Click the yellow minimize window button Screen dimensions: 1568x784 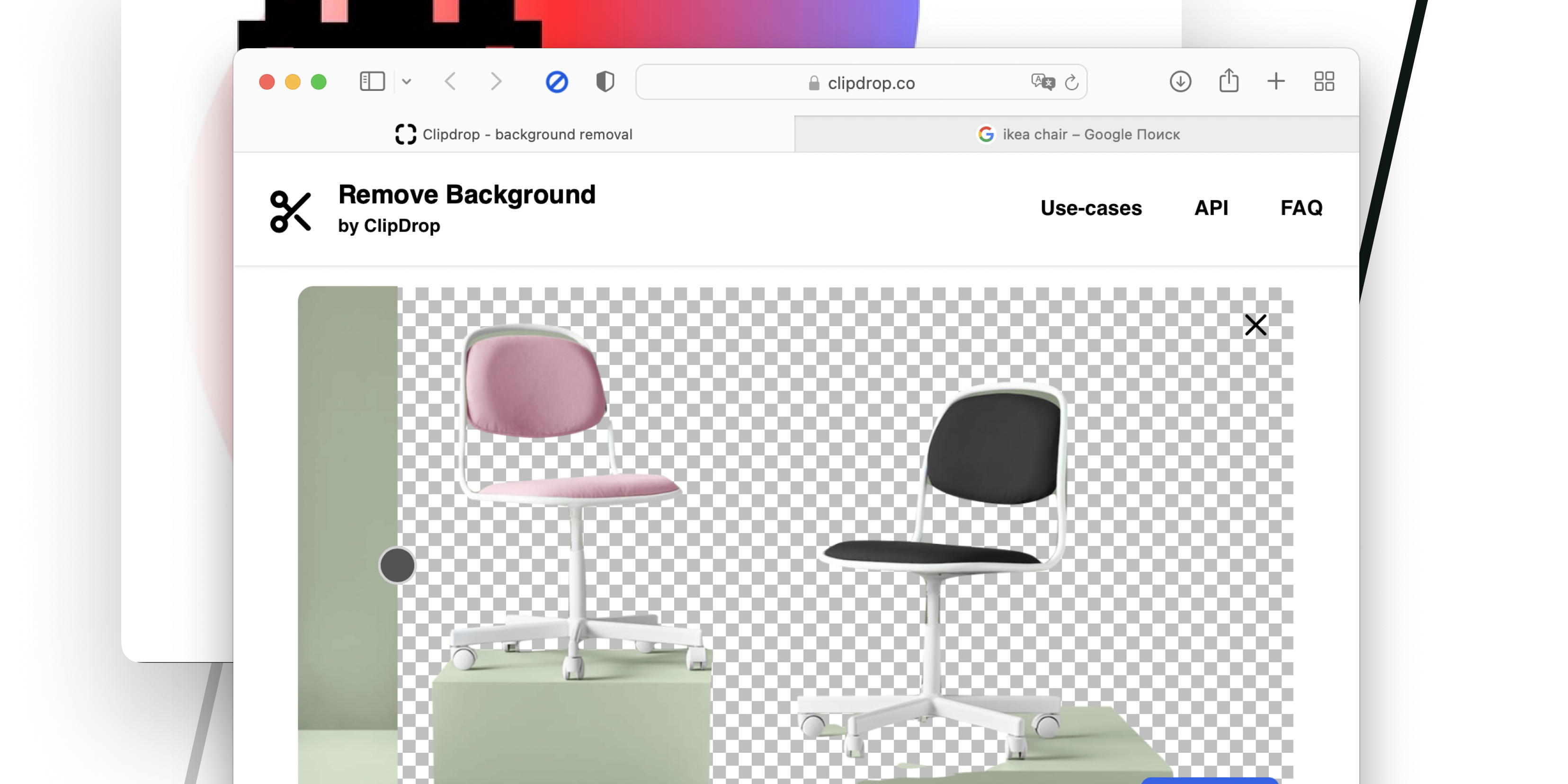coord(293,81)
